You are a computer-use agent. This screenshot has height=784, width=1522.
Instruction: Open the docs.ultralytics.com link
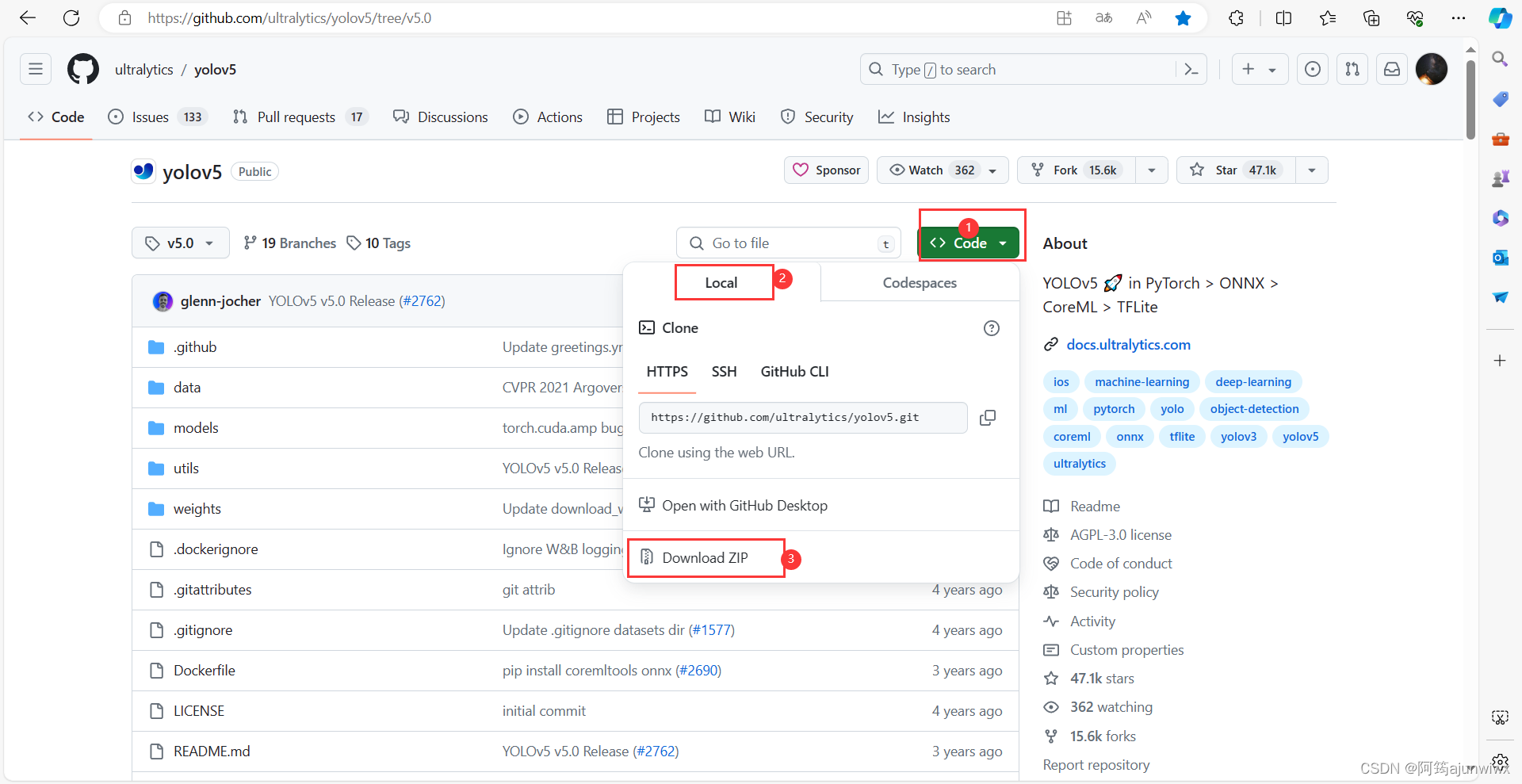pos(1128,345)
